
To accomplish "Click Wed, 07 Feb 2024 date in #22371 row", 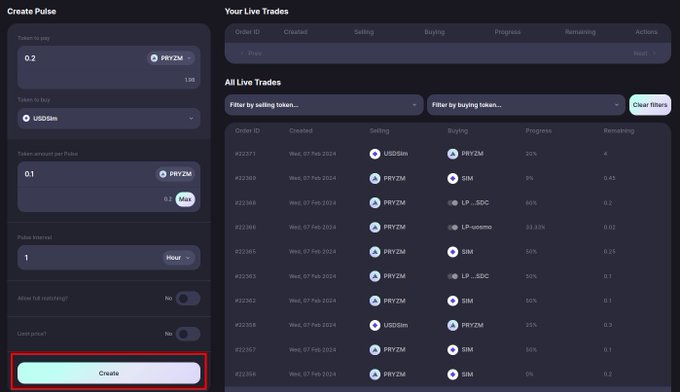I will click(x=312, y=154).
